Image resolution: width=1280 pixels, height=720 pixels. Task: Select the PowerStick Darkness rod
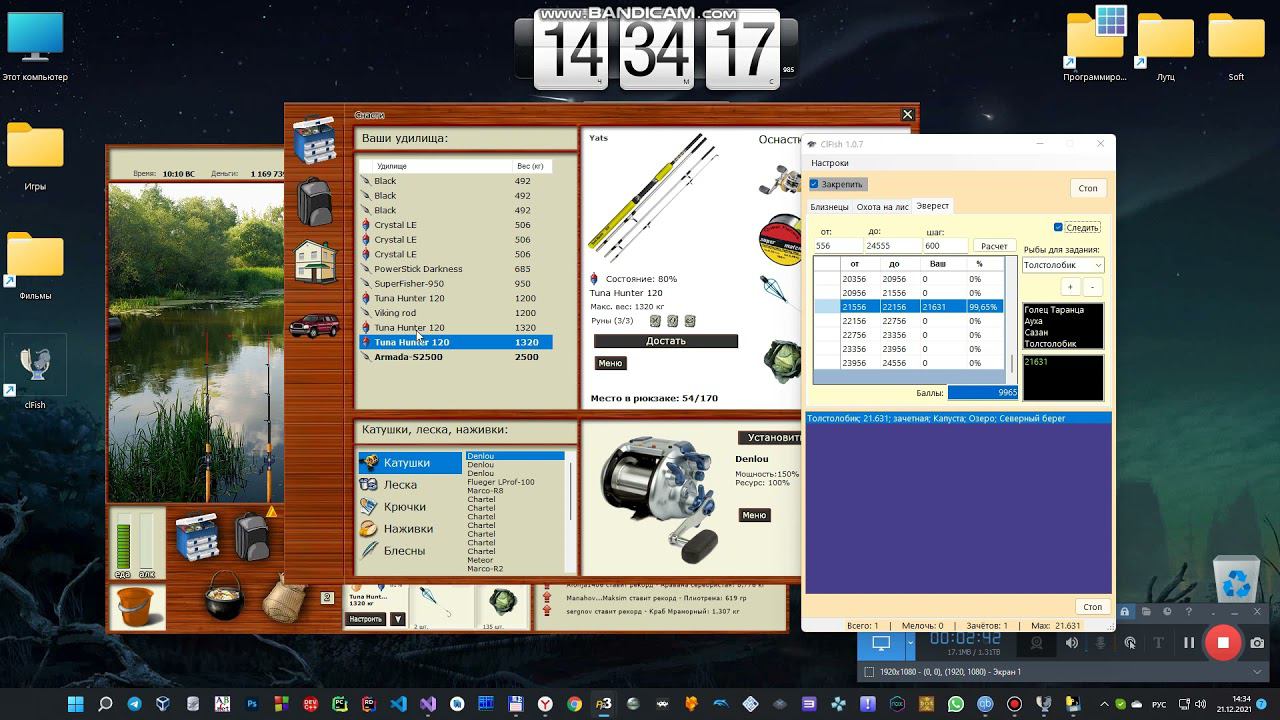(456, 269)
